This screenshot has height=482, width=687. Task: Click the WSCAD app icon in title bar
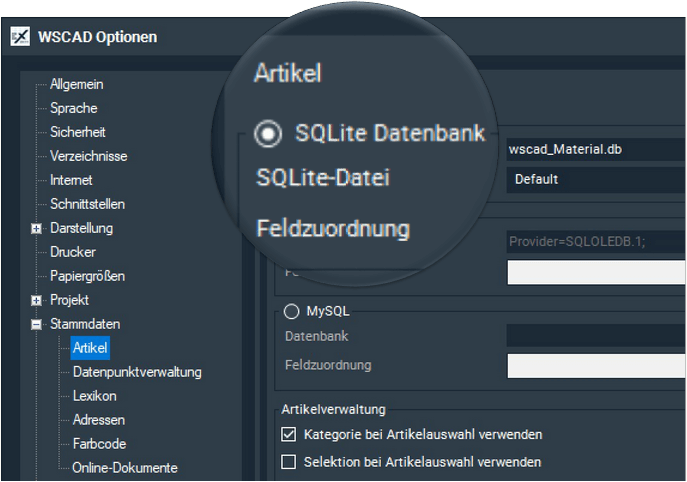tap(19, 37)
